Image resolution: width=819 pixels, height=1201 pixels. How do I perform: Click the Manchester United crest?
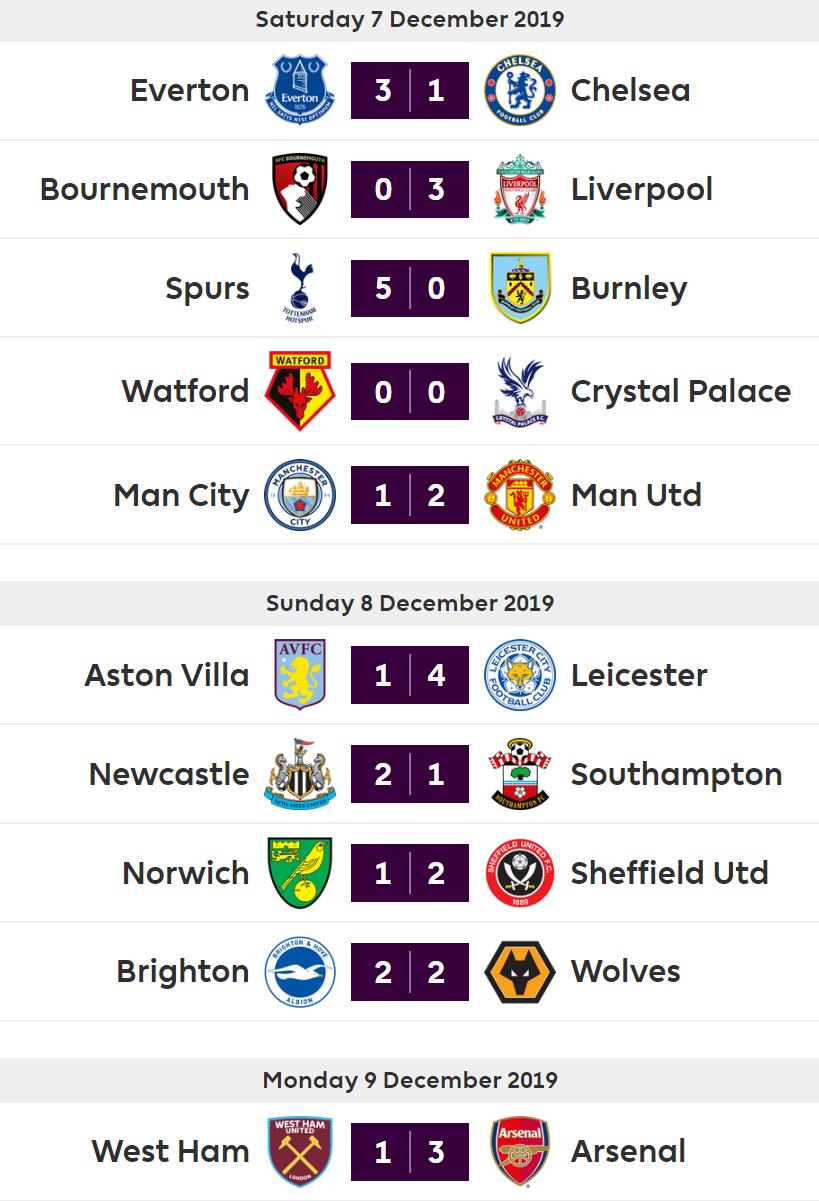pyautogui.click(x=519, y=495)
